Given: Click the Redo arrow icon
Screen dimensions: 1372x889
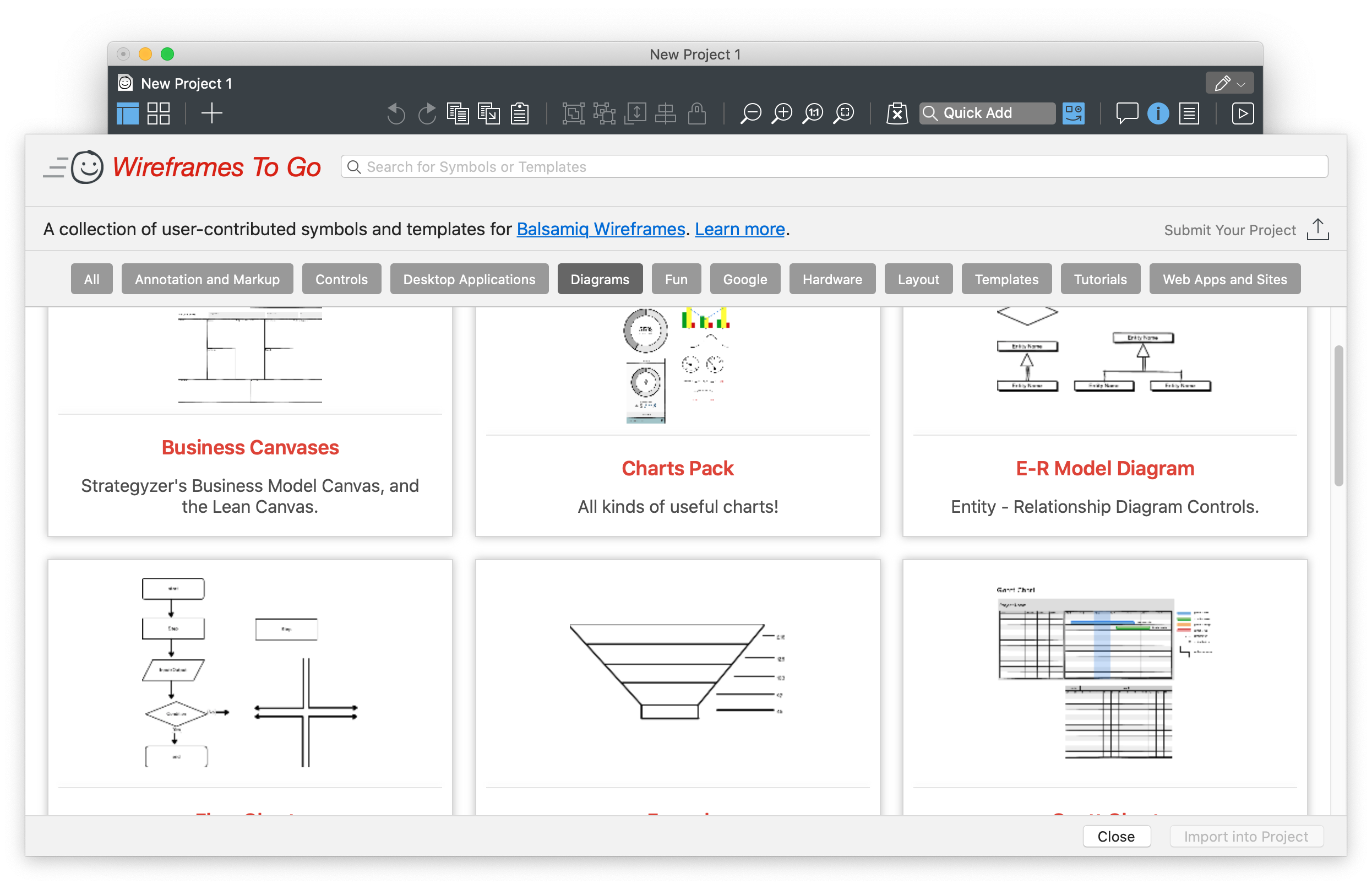Looking at the screenshot, I should pos(427,113).
